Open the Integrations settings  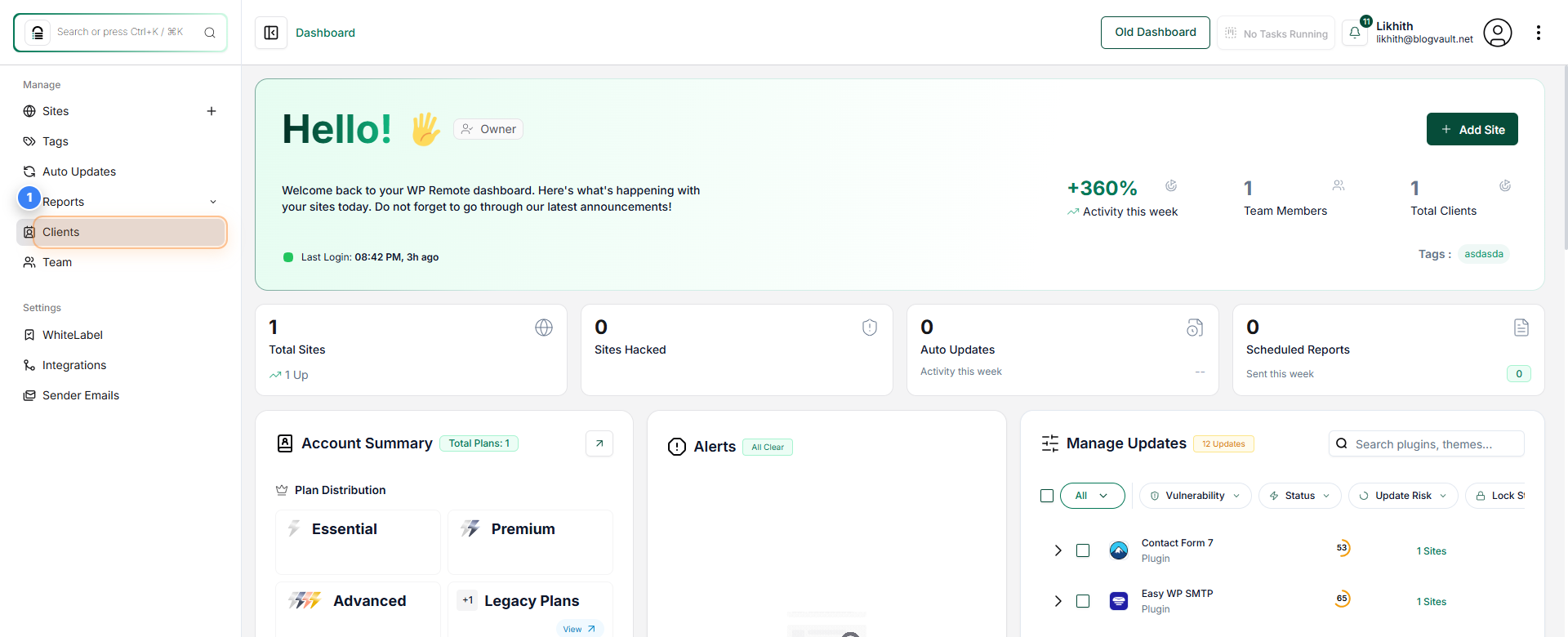(x=73, y=364)
